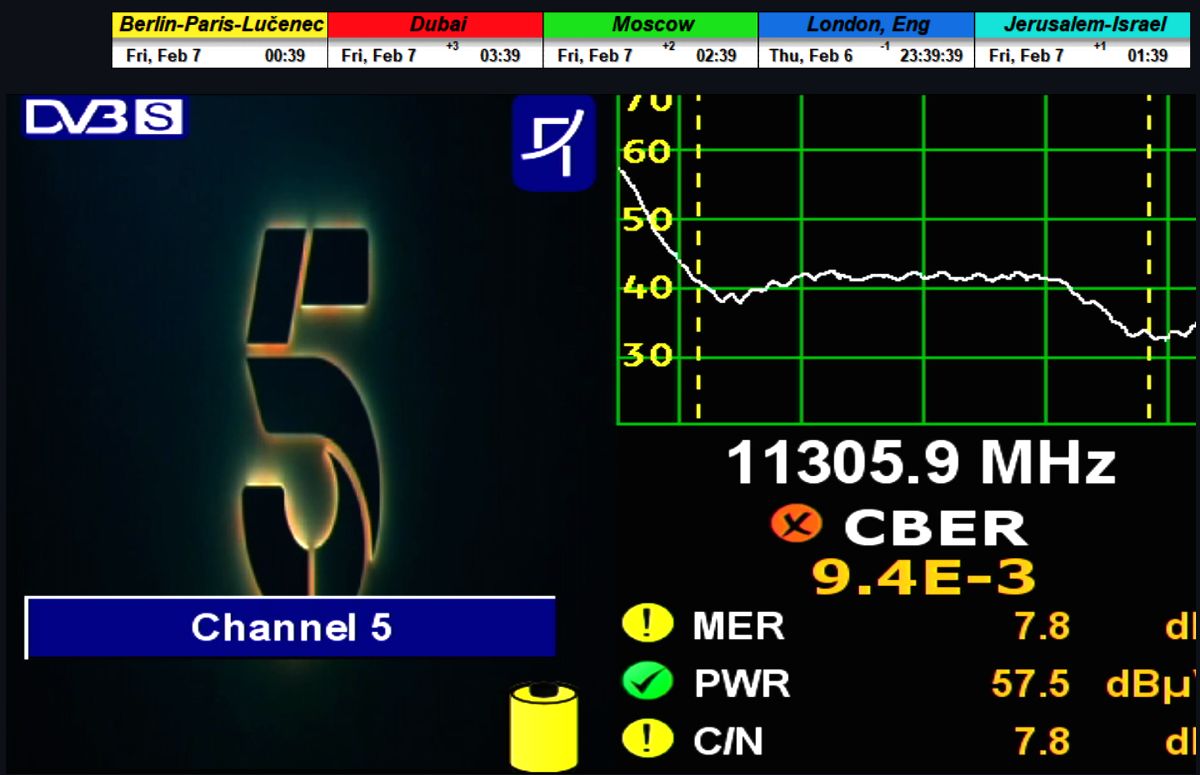
Task: Click the DVB-S standard logo
Action: (104, 118)
